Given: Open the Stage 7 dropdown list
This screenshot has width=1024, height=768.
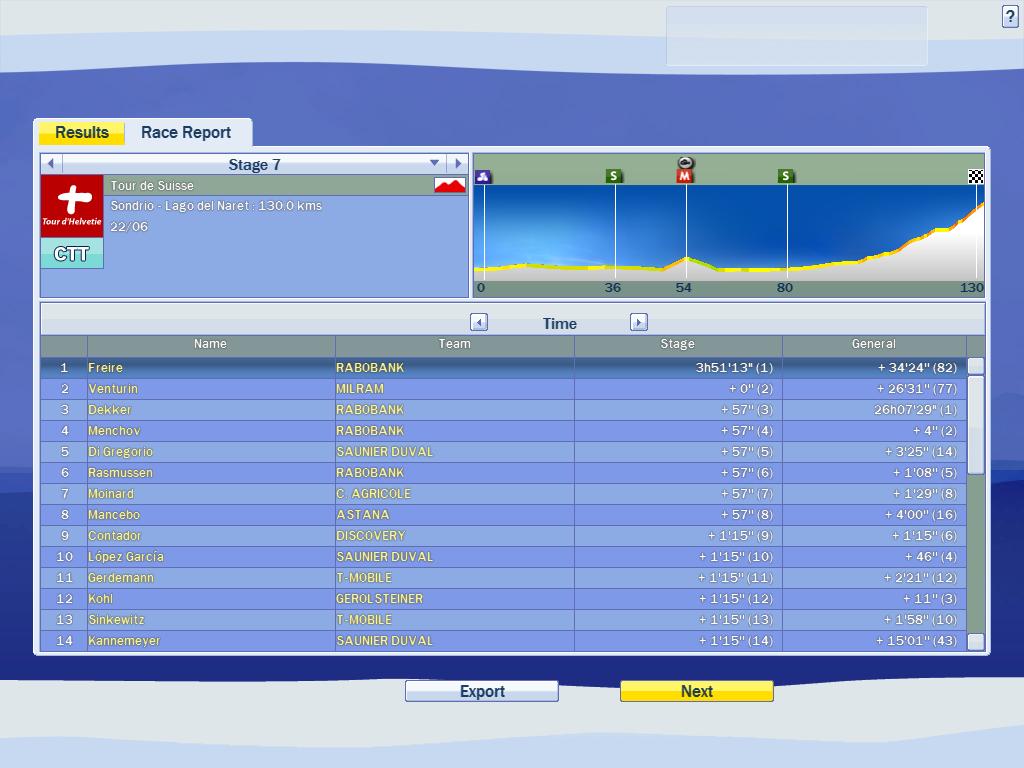Looking at the screenshot, I should [434, 163].
